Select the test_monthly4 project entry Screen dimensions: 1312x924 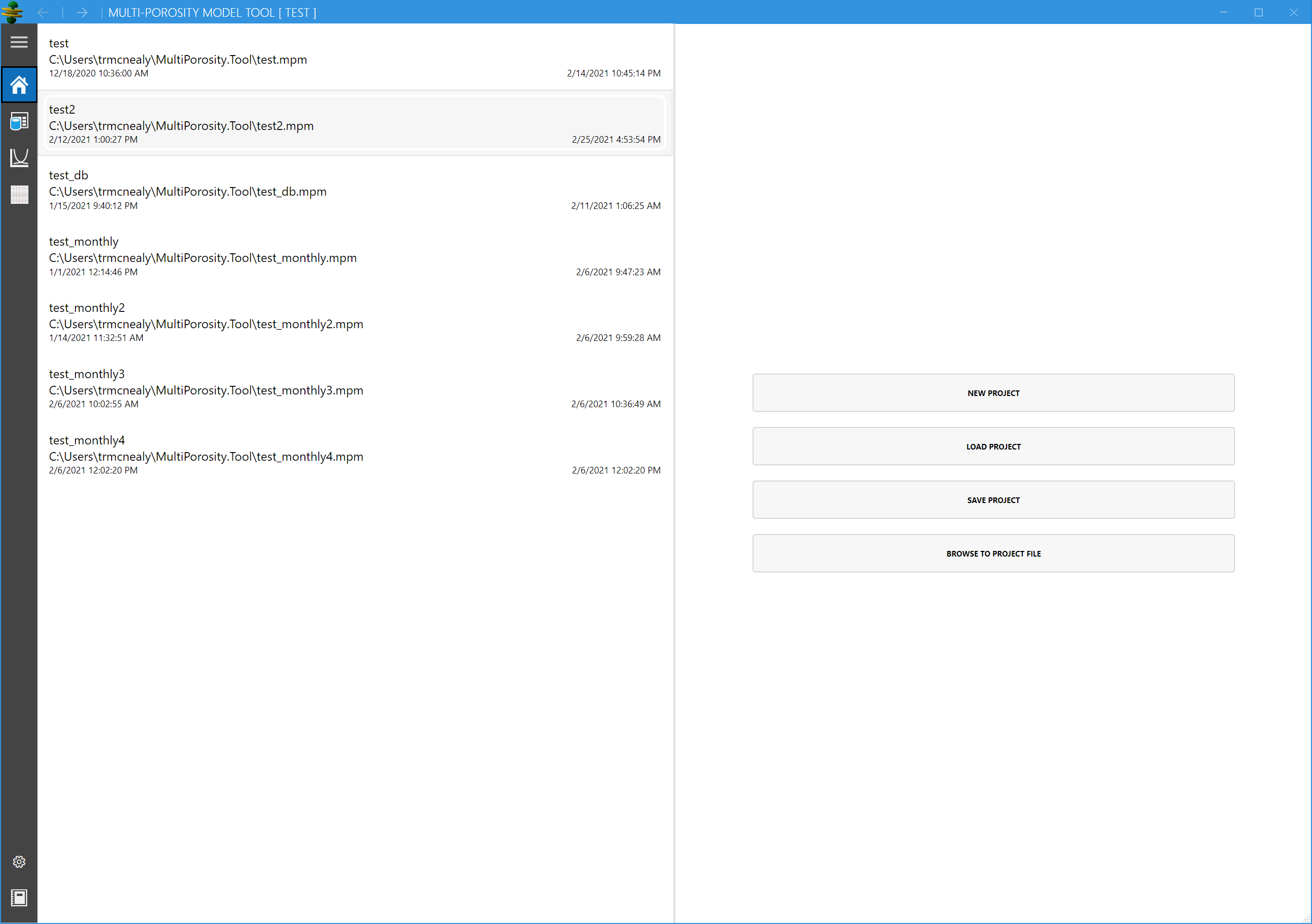[x=354, y=455]
